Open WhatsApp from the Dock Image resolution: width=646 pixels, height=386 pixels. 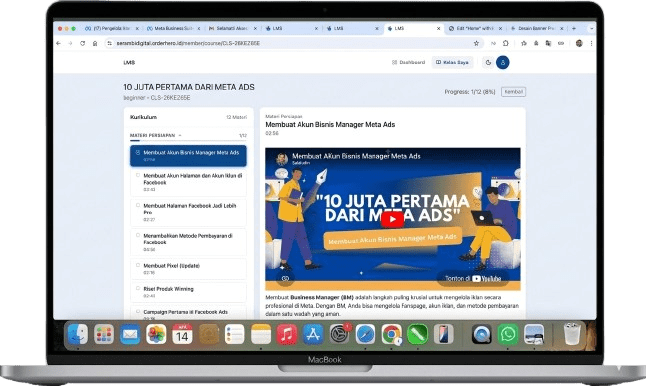pyautogui.click(x=508, y=334)
